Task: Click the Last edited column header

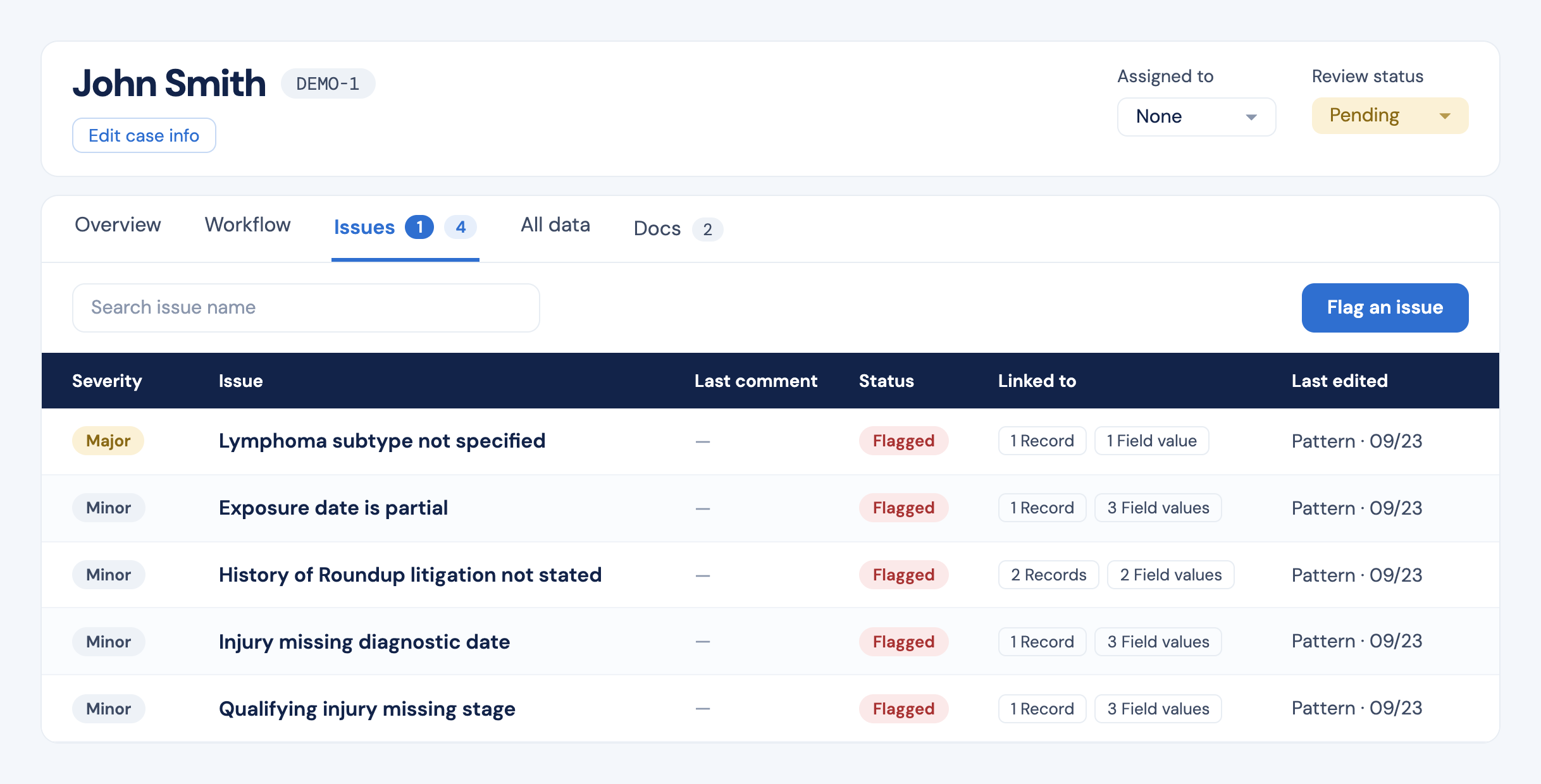Action: click(1339, 381)
